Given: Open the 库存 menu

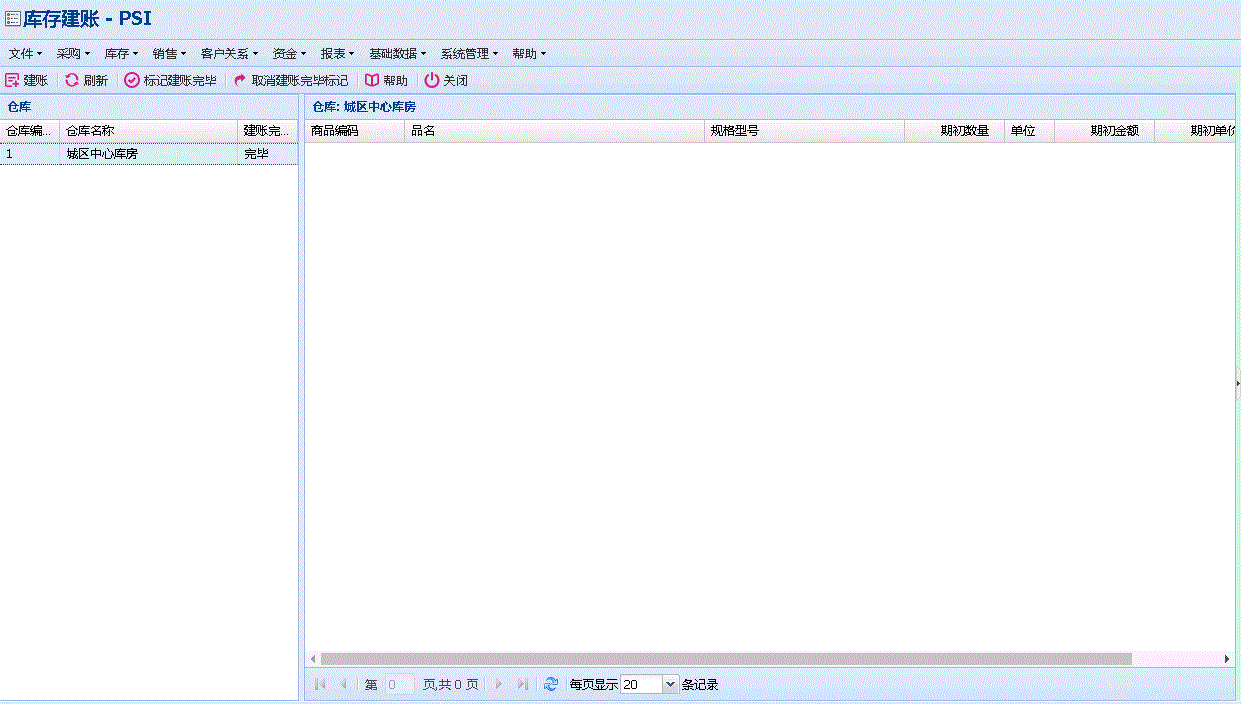Looking at the screenshot, I should (x=121, y=53).
